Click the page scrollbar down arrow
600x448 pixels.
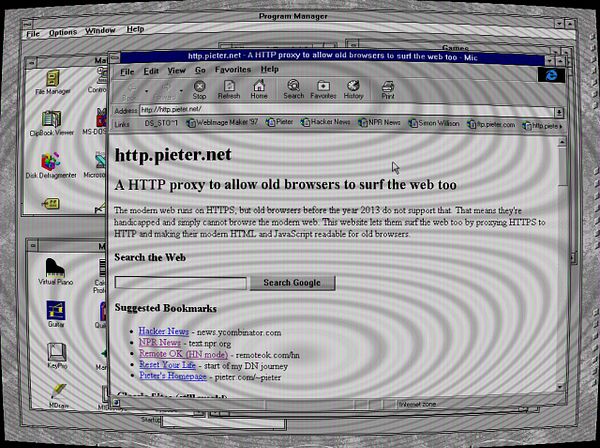pos(560,387)
